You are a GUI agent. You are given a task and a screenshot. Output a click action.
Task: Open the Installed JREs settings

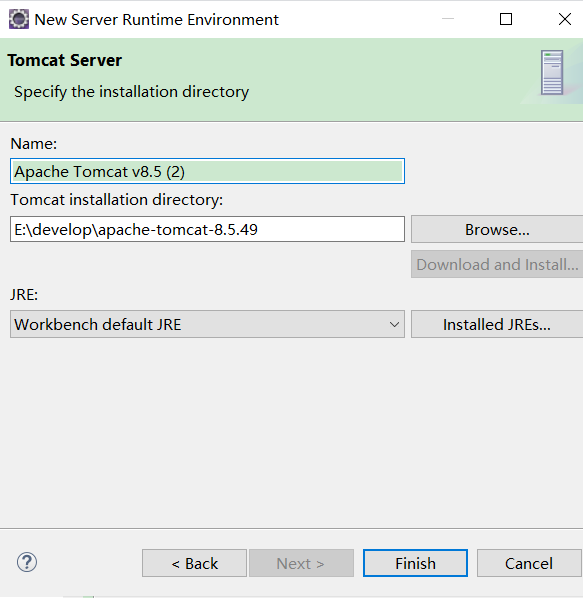pos(497,324)
